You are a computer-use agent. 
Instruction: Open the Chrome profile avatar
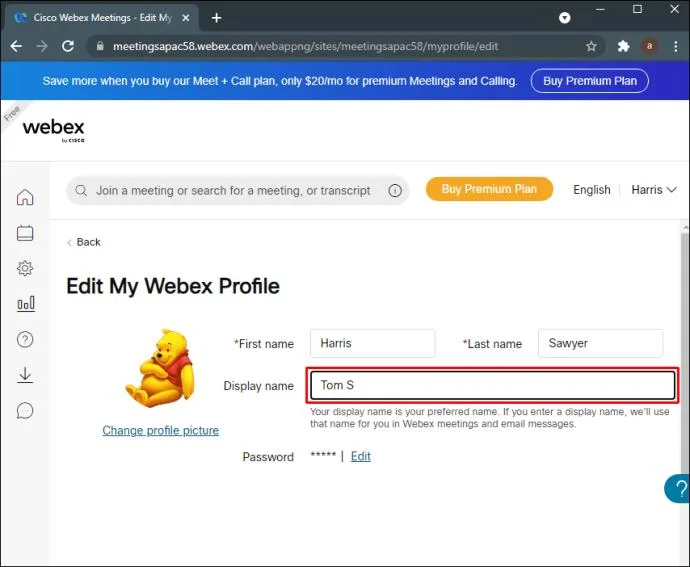coord(649,46)
